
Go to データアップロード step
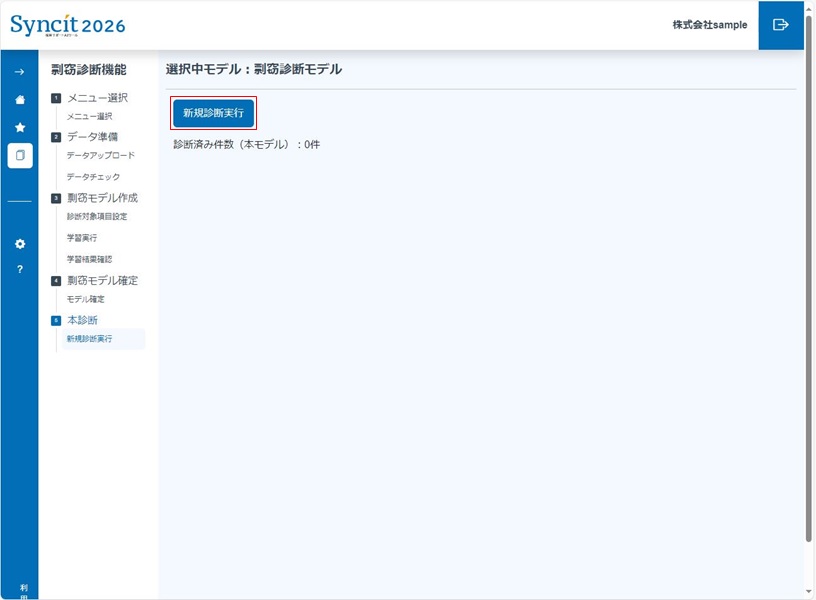point(100,156)
